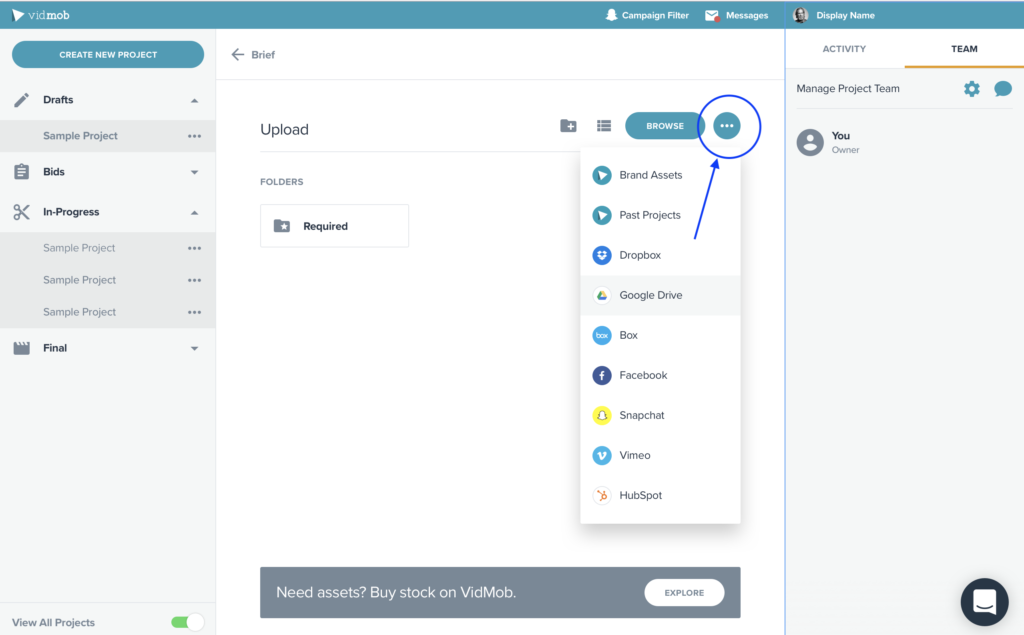The image size is (1024, 635).
Task: Choose Dropbox as upload source
Action: [660, 255]
